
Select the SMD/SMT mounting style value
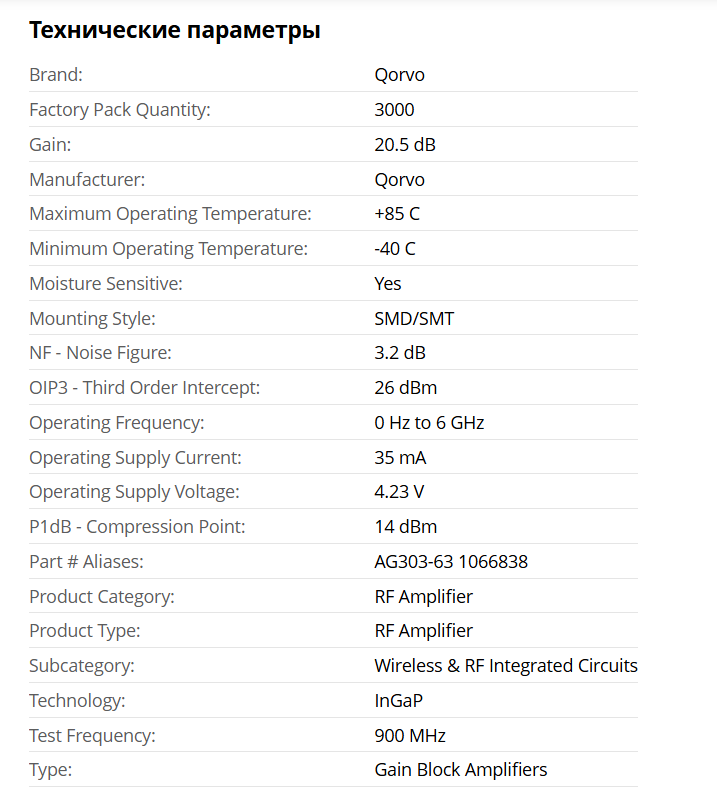coord(414,319)
